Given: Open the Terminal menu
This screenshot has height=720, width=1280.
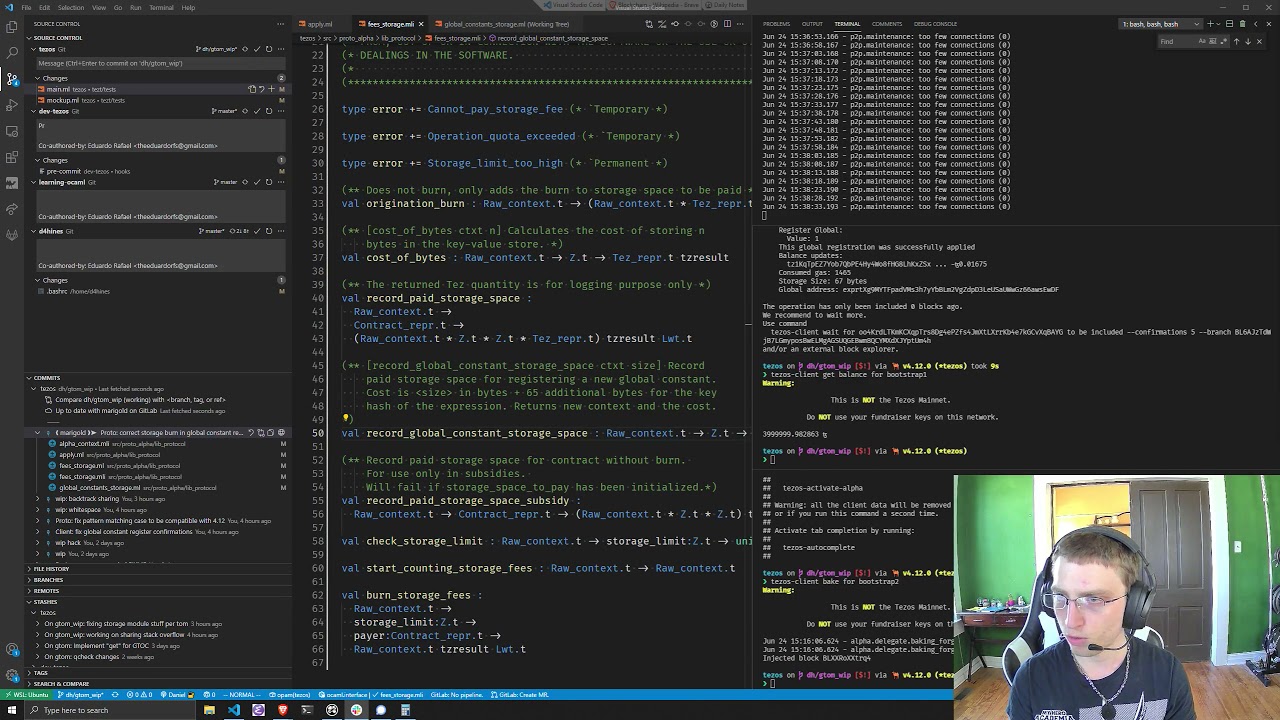Looking at the screenshot, I should tap(161, 7).
